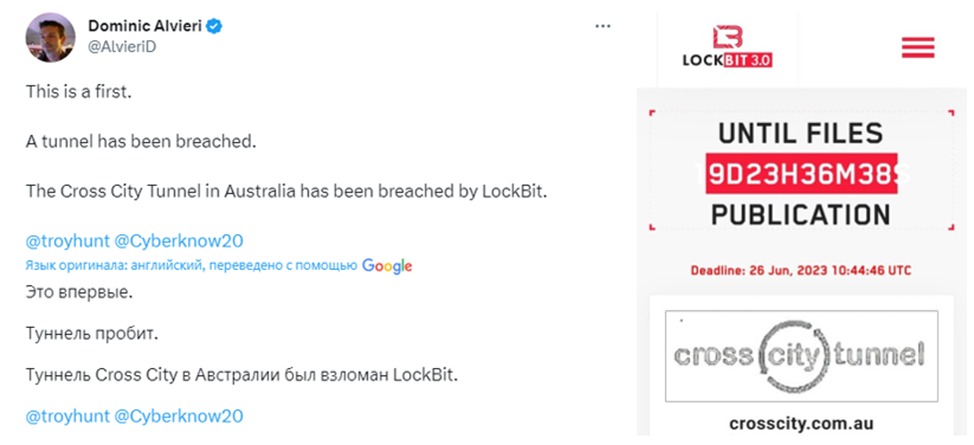
Task: Click the red countdown timer
Action: [800, 173]
